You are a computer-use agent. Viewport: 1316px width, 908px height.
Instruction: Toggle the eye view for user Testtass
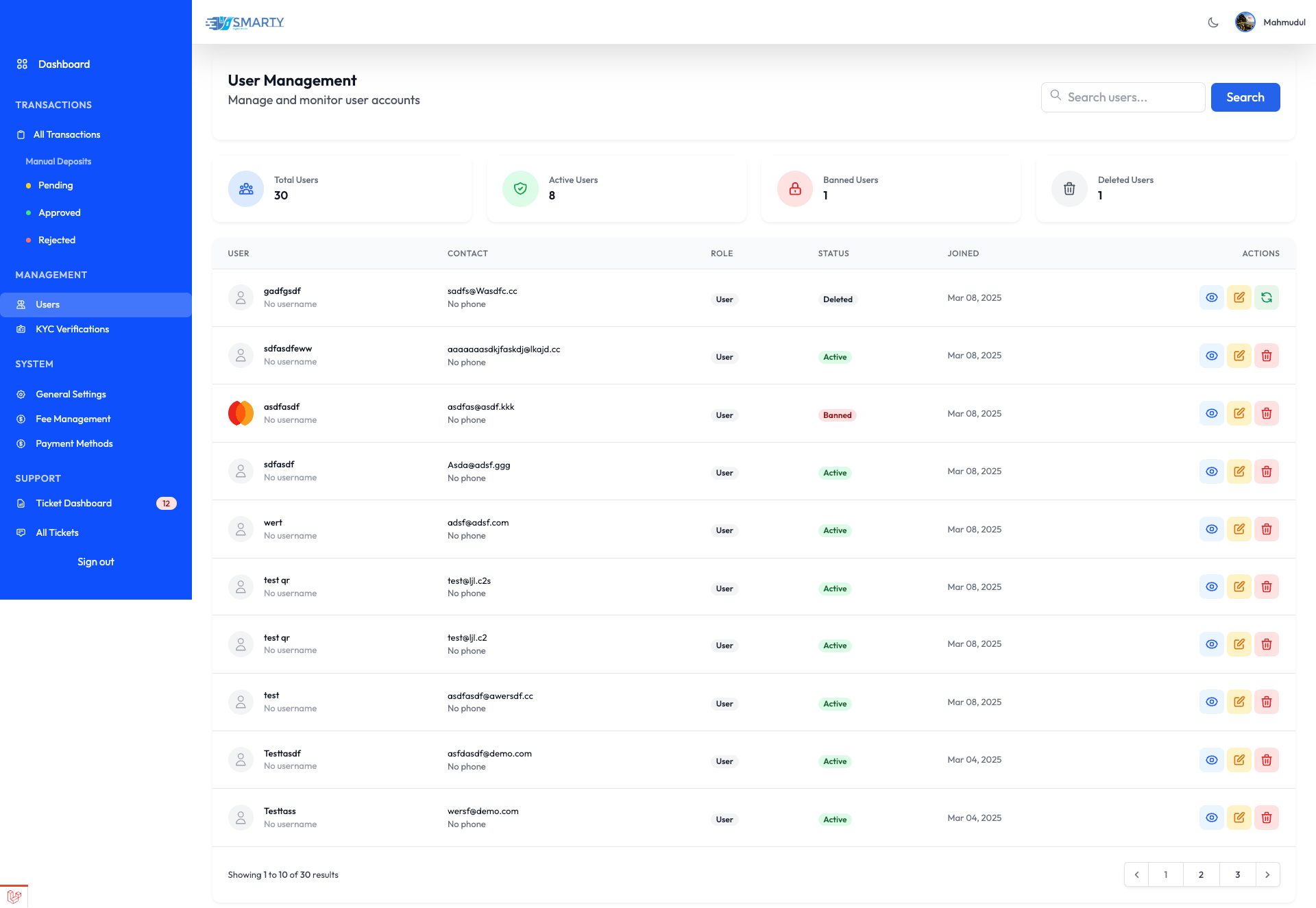pyautogui.click(x=1212, y=818)
